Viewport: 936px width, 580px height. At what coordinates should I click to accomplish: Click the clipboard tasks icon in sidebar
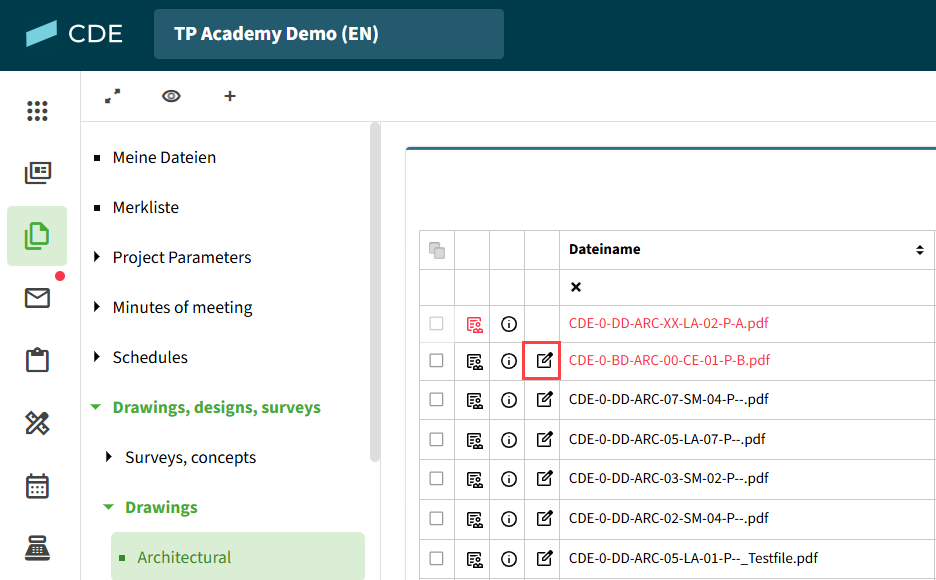click(x=37, y=360)
